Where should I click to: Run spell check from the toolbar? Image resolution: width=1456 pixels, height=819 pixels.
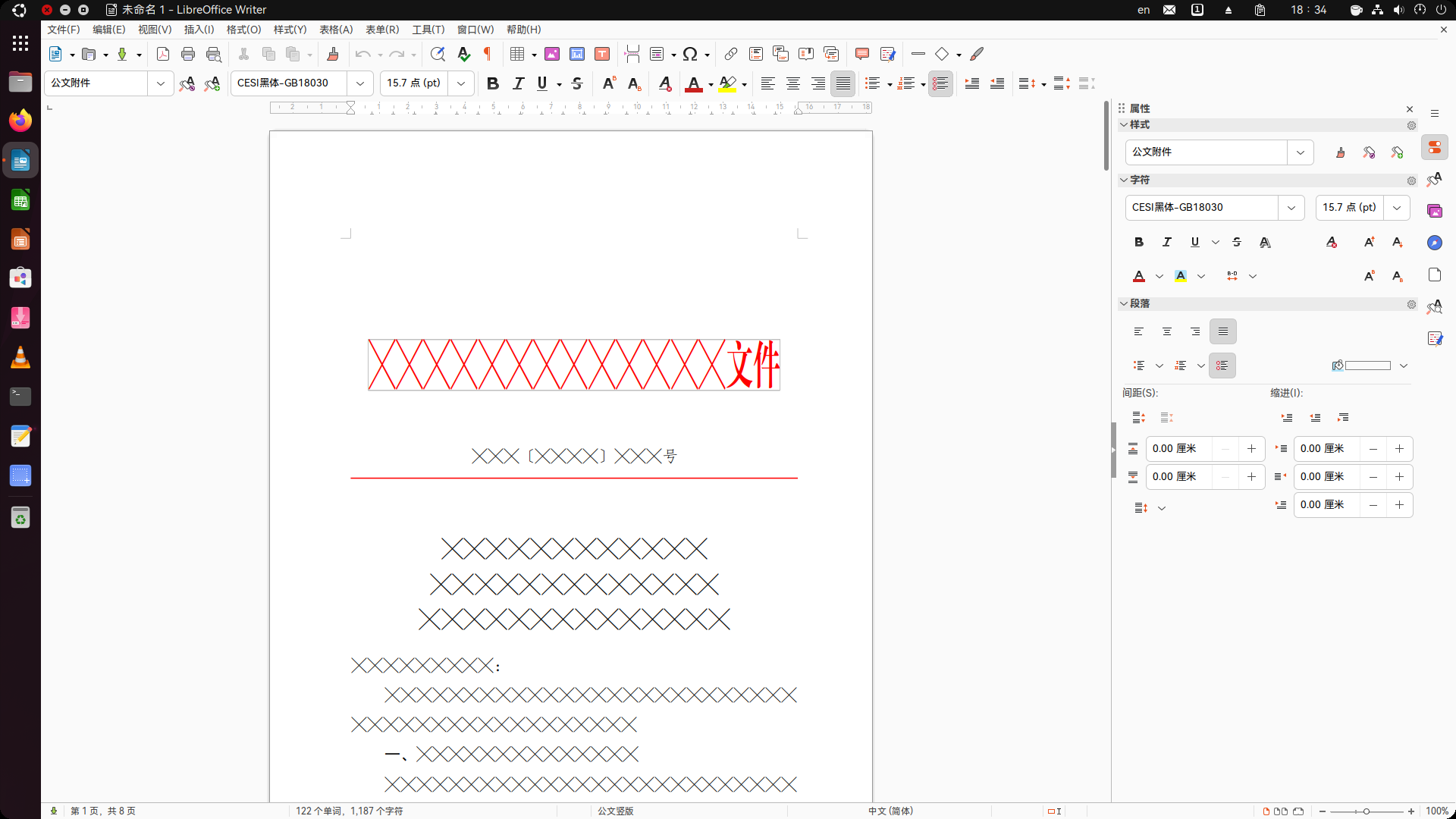click(463, 54)
